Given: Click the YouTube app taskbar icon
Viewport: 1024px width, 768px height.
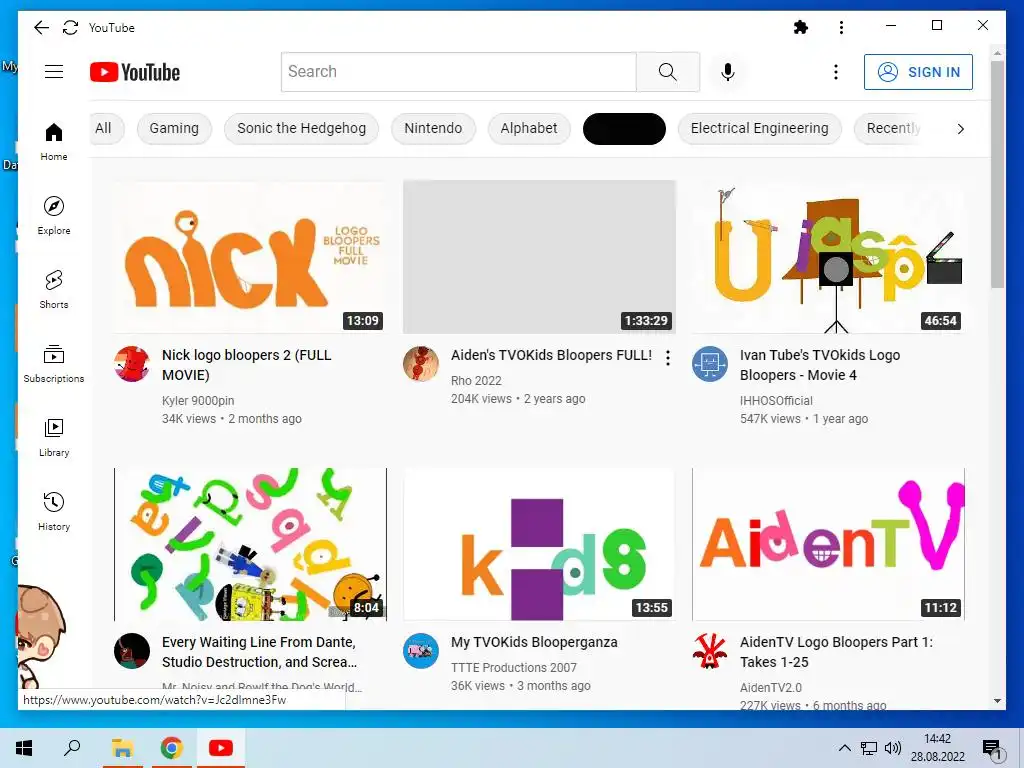Looking at the screenshot, I should tap(221, 748).
